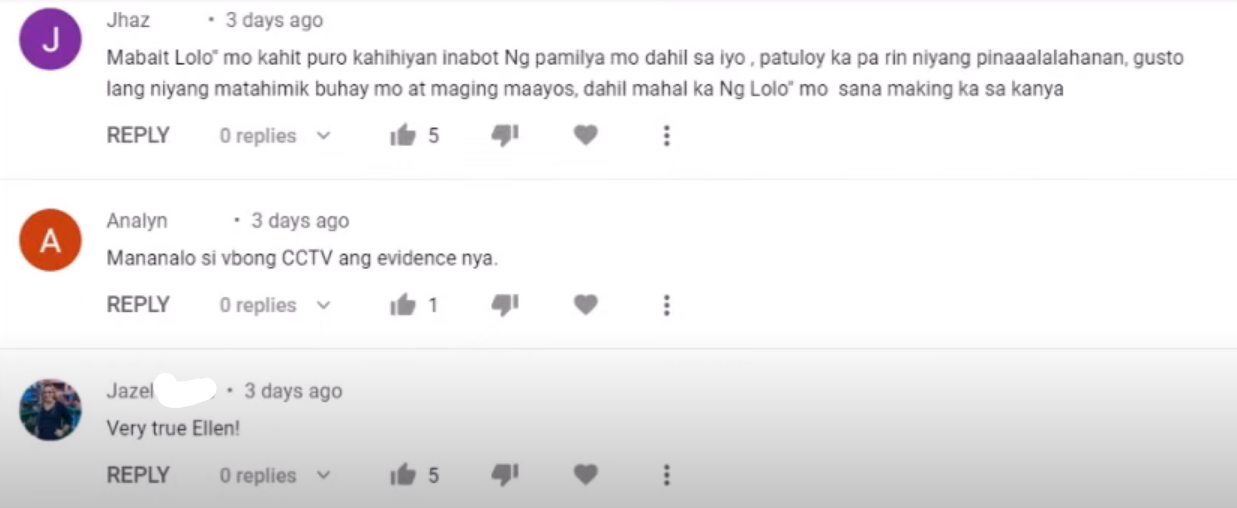Dislike Analyn's comment

click(505, 305)
